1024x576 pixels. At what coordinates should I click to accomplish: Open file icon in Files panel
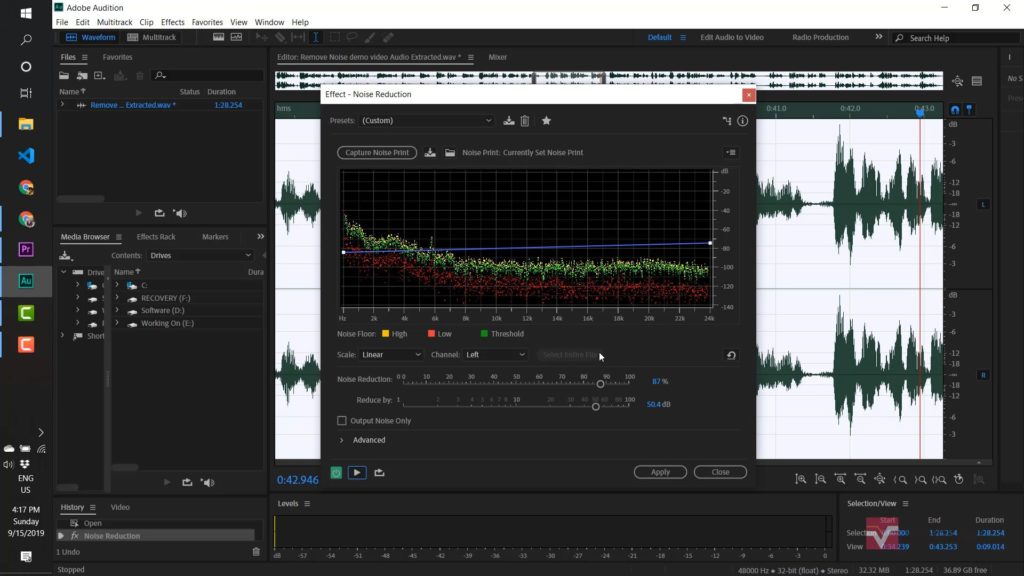(x=64, y=76)
